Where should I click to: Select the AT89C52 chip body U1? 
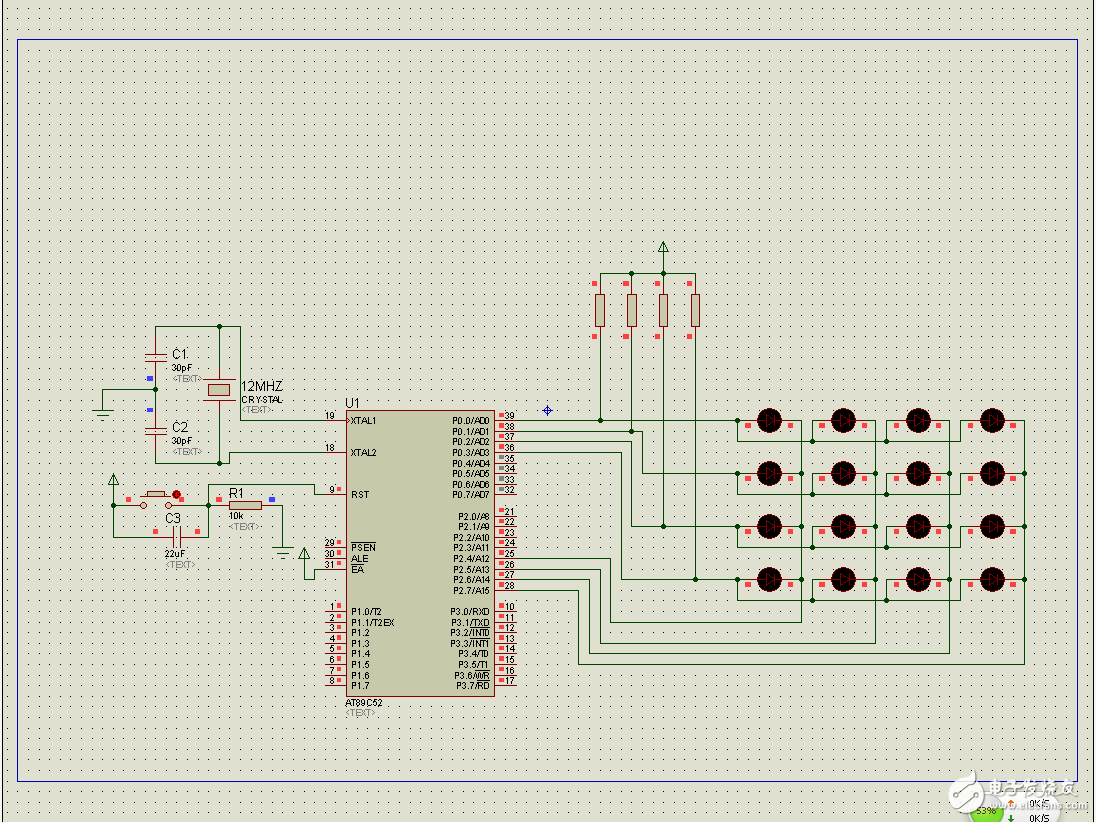420,553
